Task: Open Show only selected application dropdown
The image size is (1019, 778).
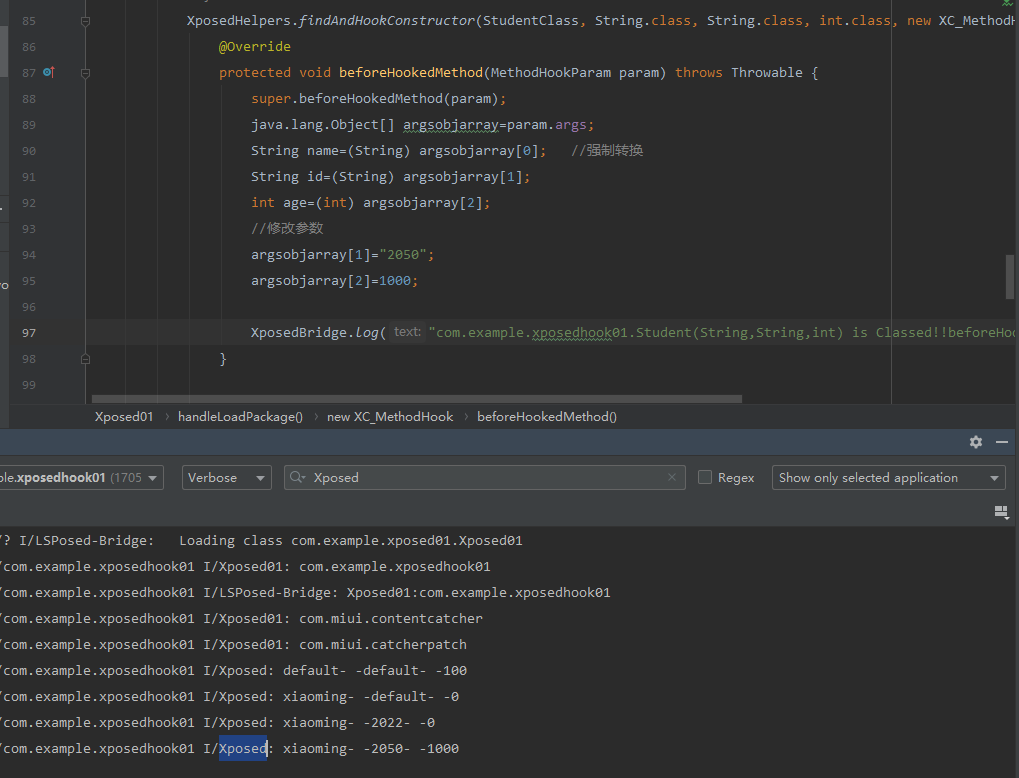Action: pos(888,477)
